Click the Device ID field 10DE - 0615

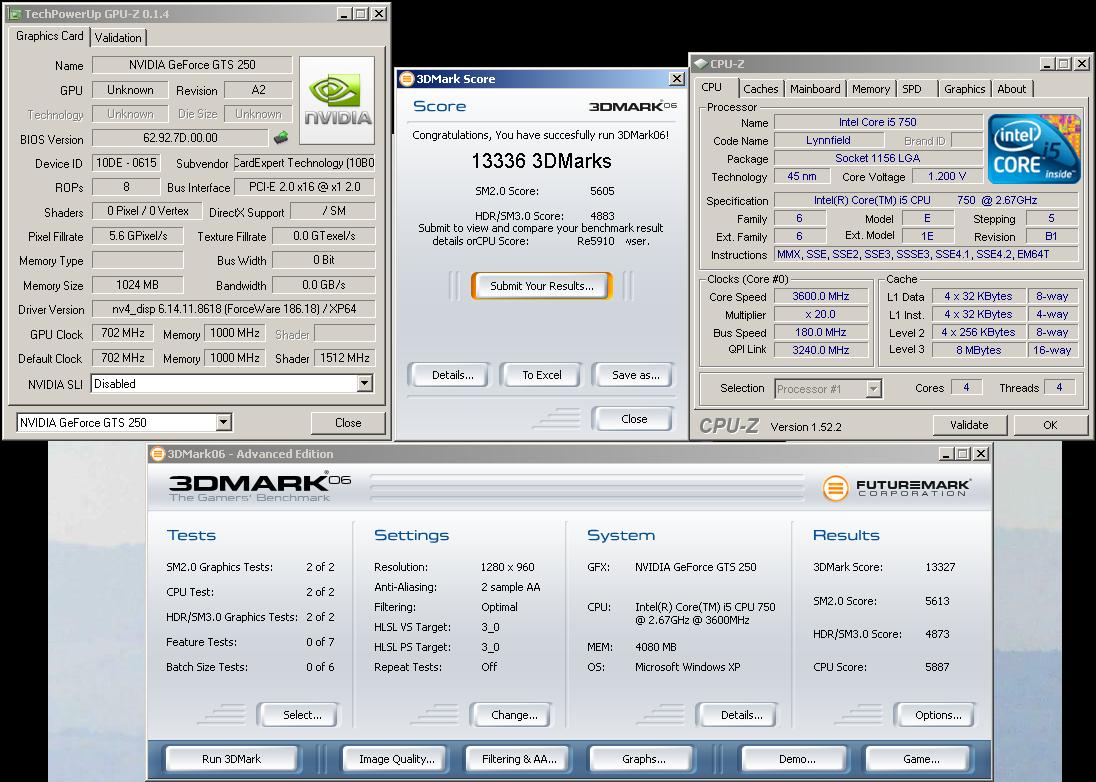127,163
